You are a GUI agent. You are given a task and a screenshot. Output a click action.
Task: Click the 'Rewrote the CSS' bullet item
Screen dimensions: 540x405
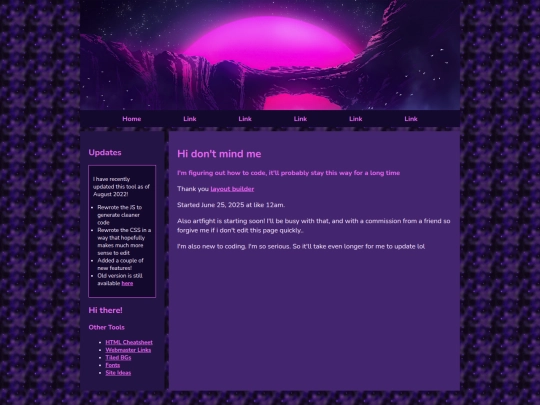[x=124, y=241]
